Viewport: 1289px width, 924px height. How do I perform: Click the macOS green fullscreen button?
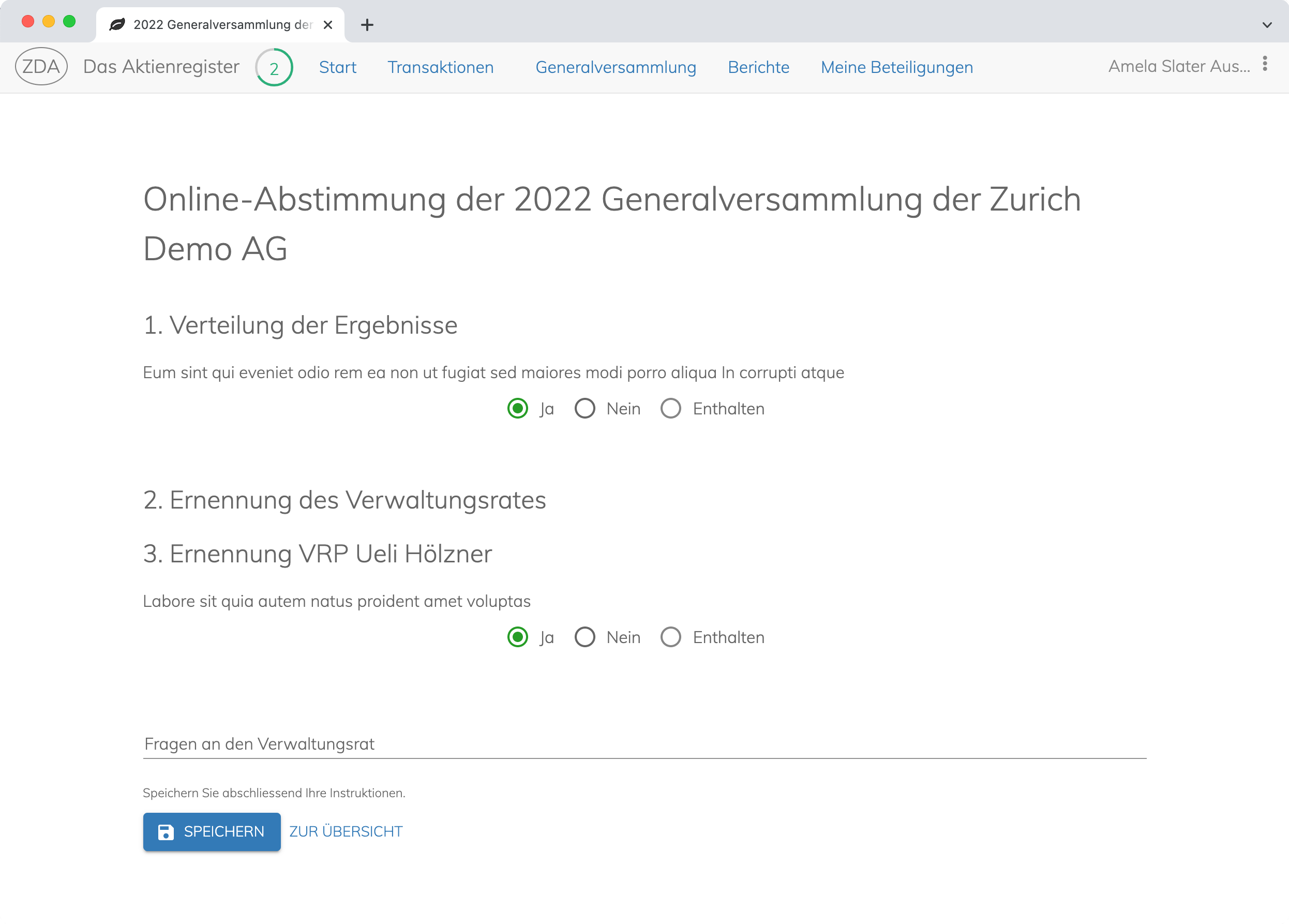(x=69, y=22)
